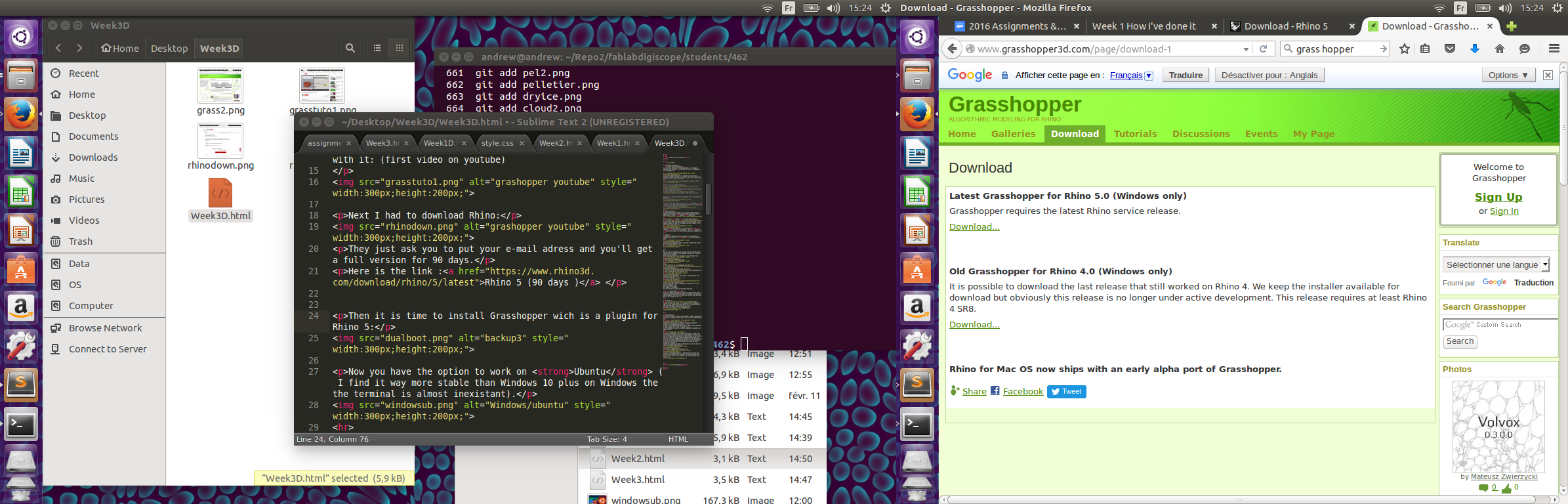Screen dimensions: 1568x504
Task: Click 'Connect to Server' in Files sidebar
Action: pos(108,349)
